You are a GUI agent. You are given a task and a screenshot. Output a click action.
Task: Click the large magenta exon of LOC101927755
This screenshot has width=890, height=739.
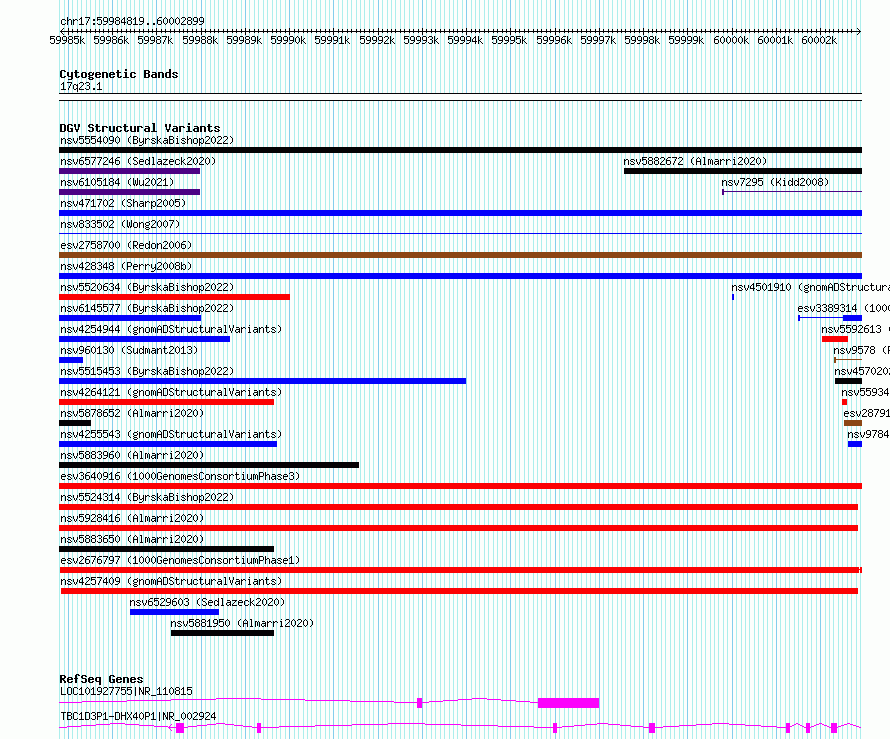coord(568,703)
